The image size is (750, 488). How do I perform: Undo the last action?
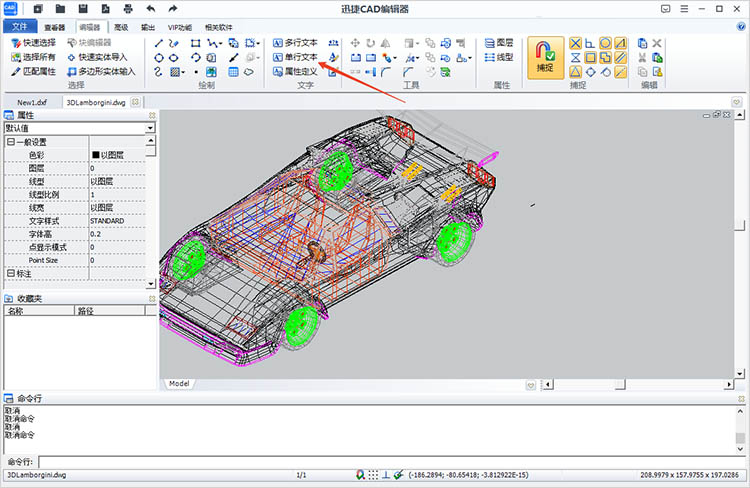point(151,9)
